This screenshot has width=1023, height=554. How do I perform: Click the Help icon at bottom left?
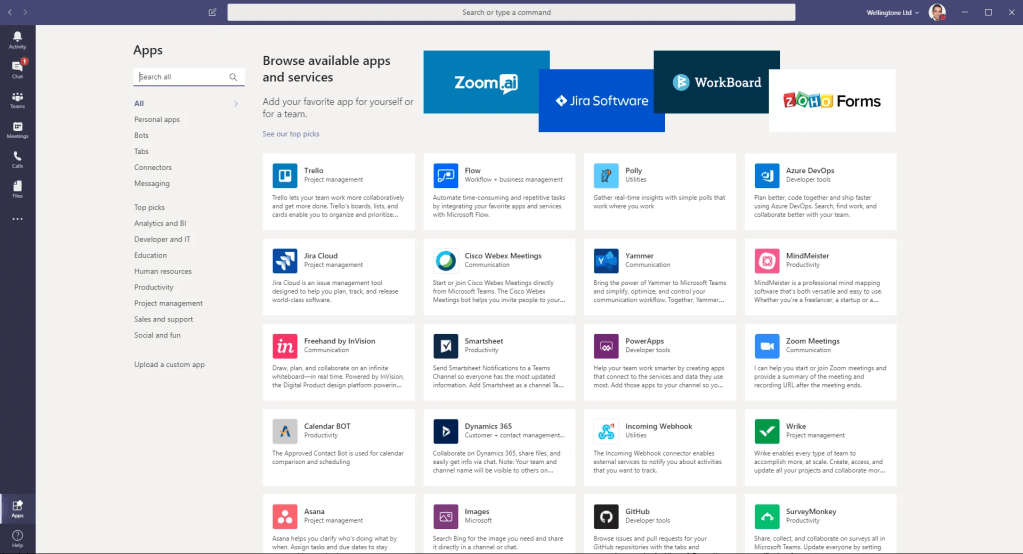click(17, 538)
